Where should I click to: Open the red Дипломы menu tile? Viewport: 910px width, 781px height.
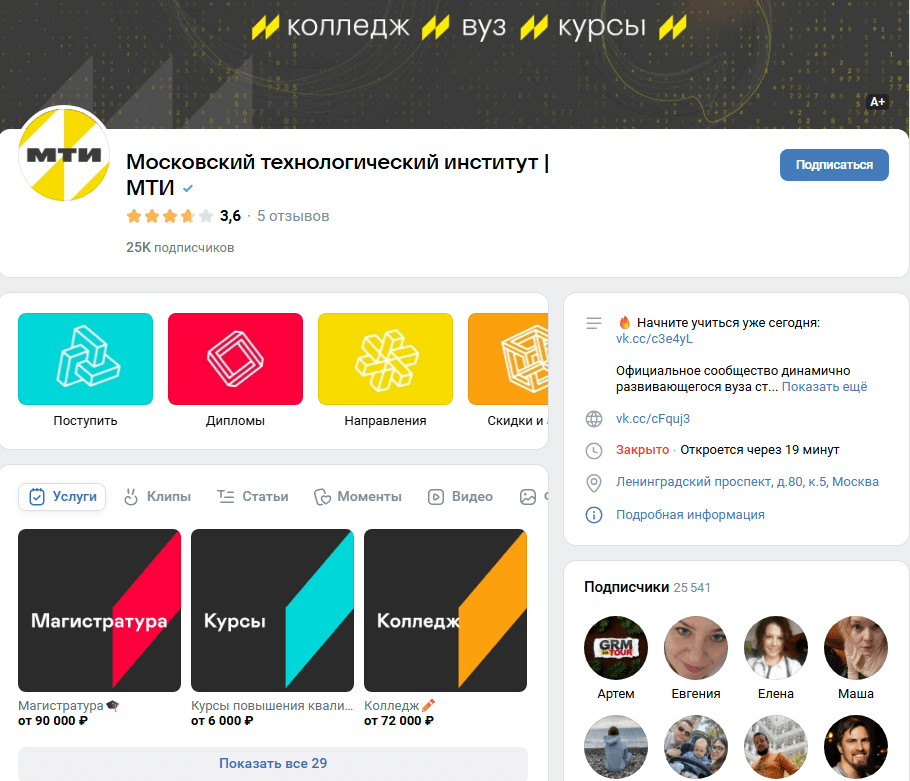click(x=235, y=359)
